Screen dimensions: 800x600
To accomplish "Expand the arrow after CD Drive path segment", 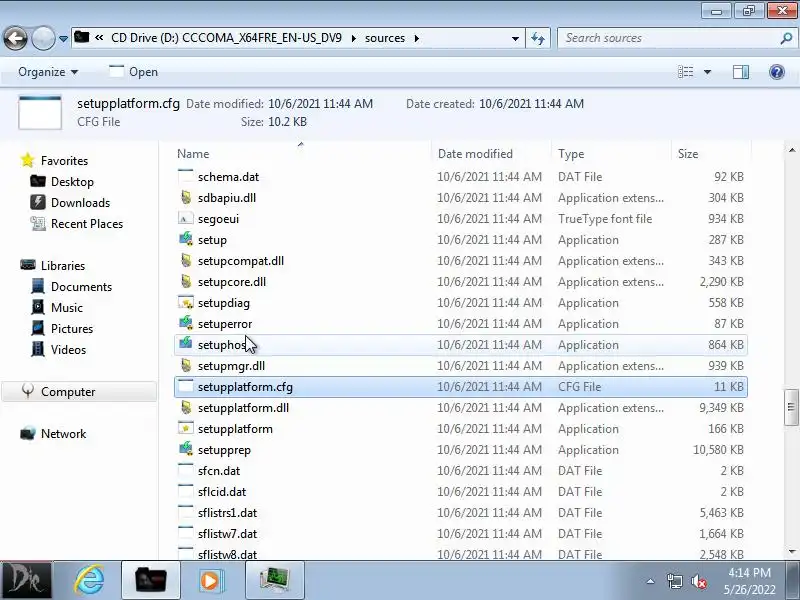I will click(x=354, y=38).
